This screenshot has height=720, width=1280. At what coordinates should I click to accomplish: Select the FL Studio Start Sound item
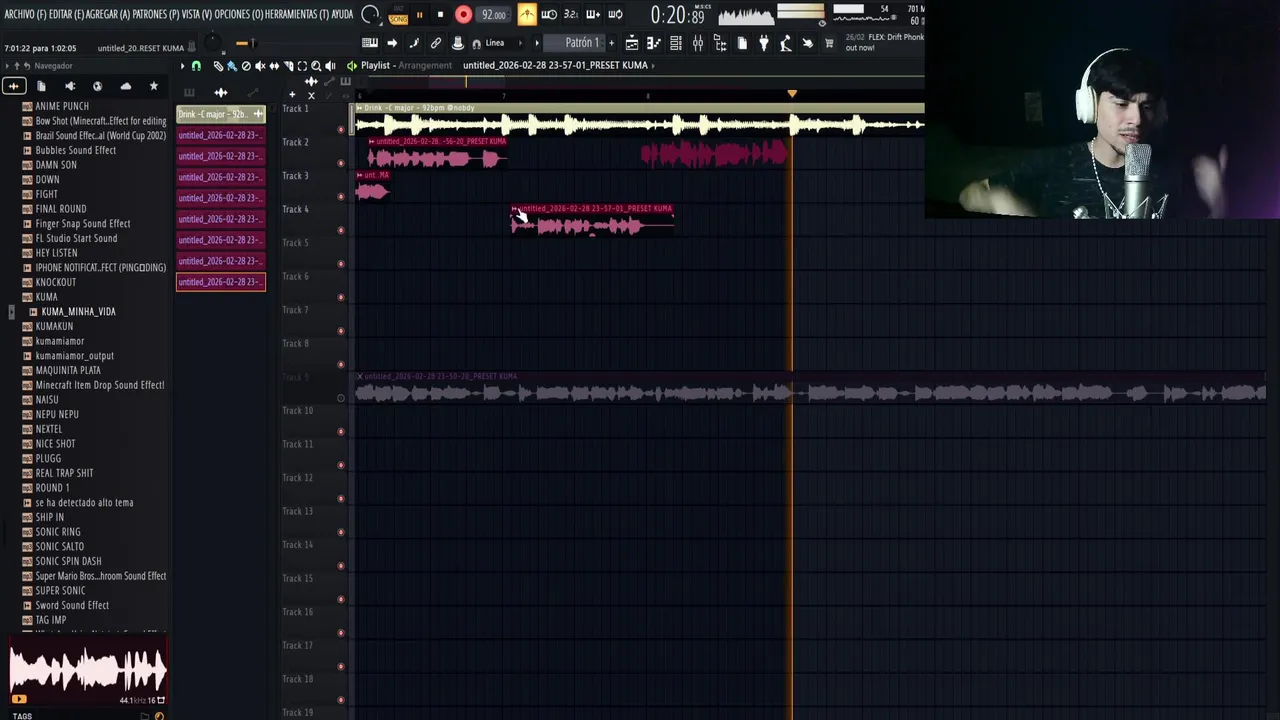[76, 238]
